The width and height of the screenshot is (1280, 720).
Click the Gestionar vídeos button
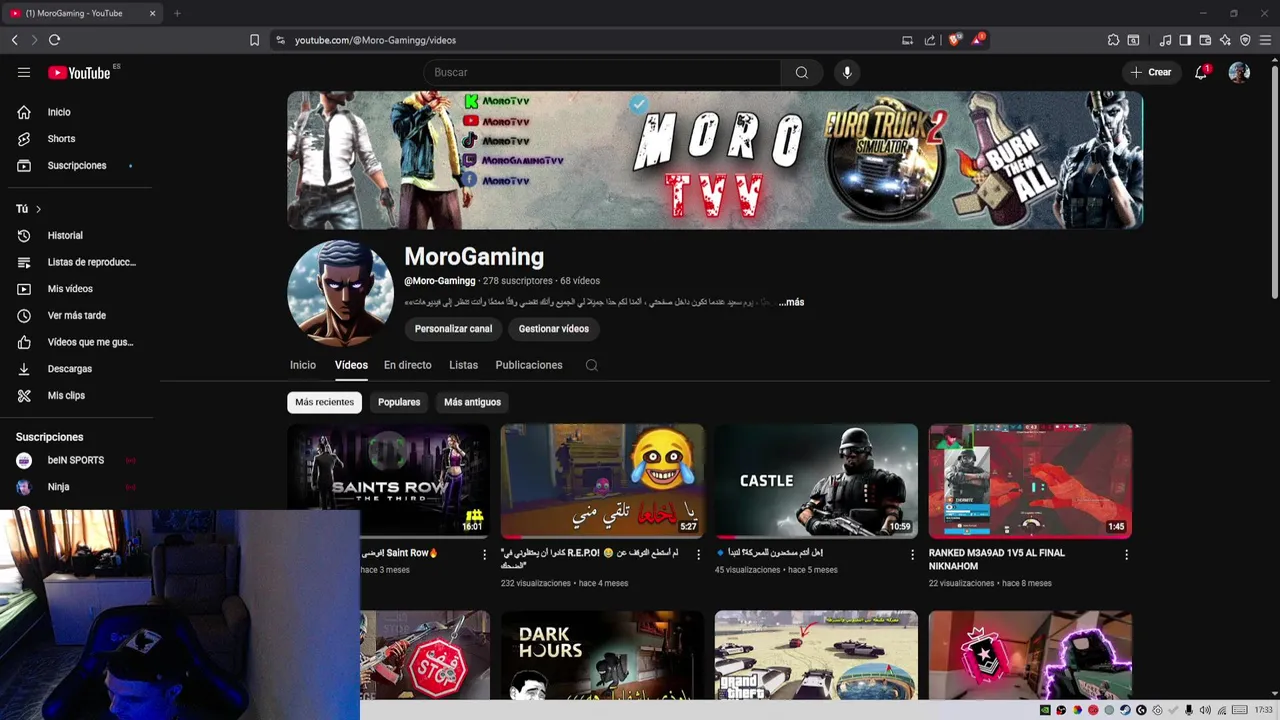coord(553,329)
